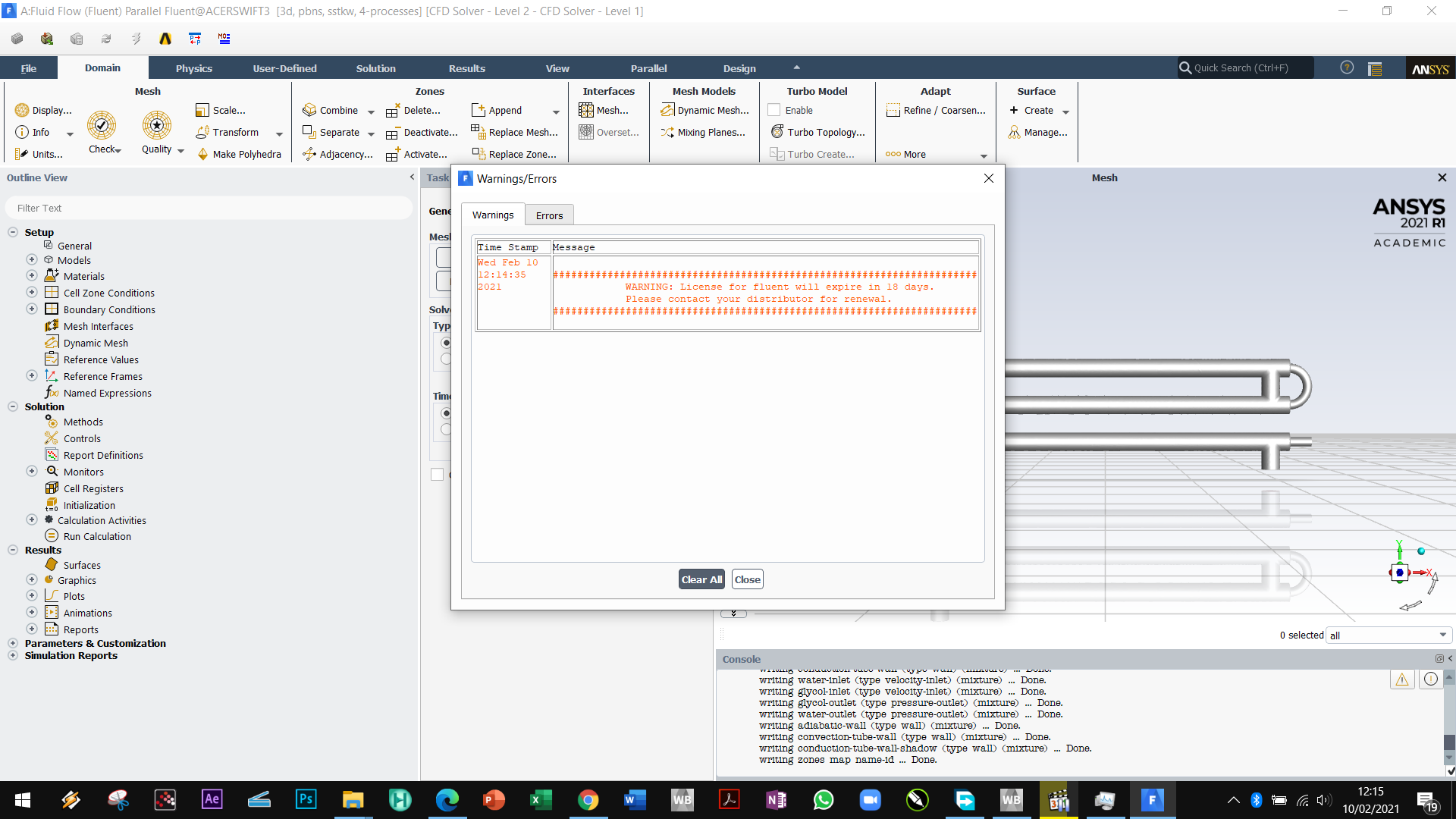Click the Display mesh icon

[x=43, y=110]
